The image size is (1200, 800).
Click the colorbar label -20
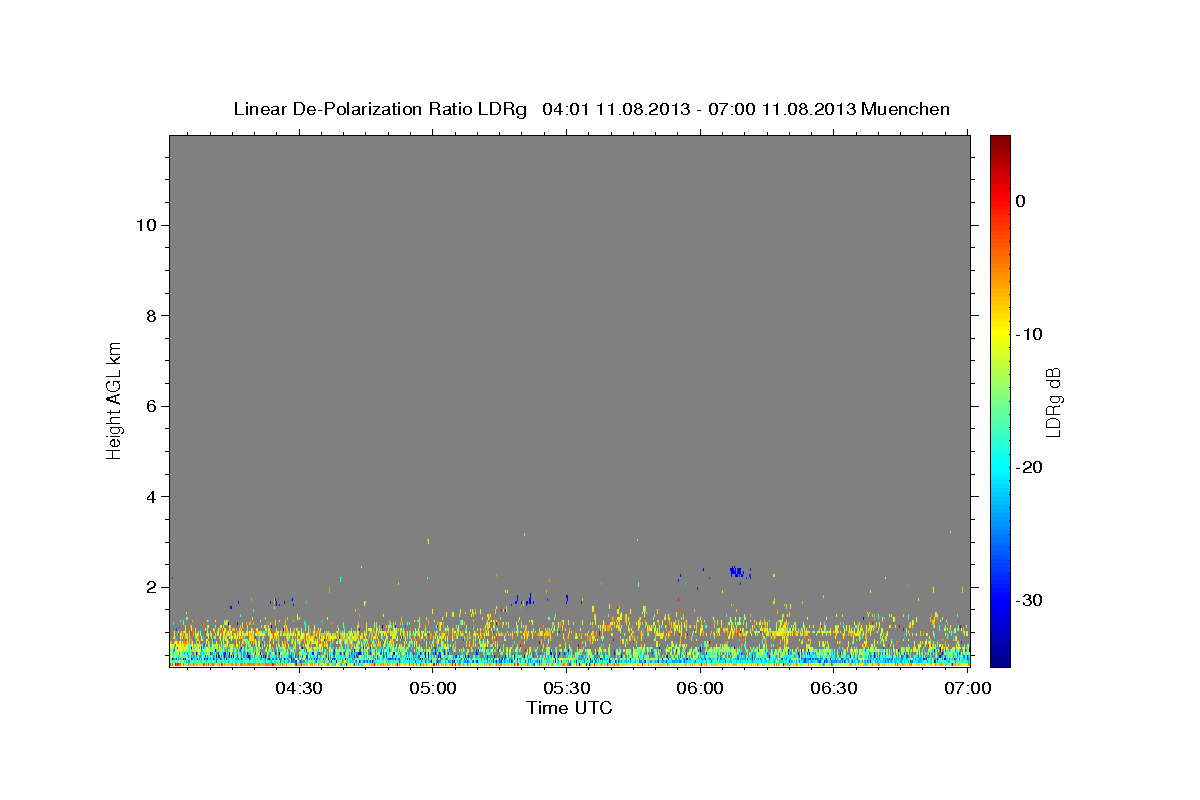[x=1030, y=467]
